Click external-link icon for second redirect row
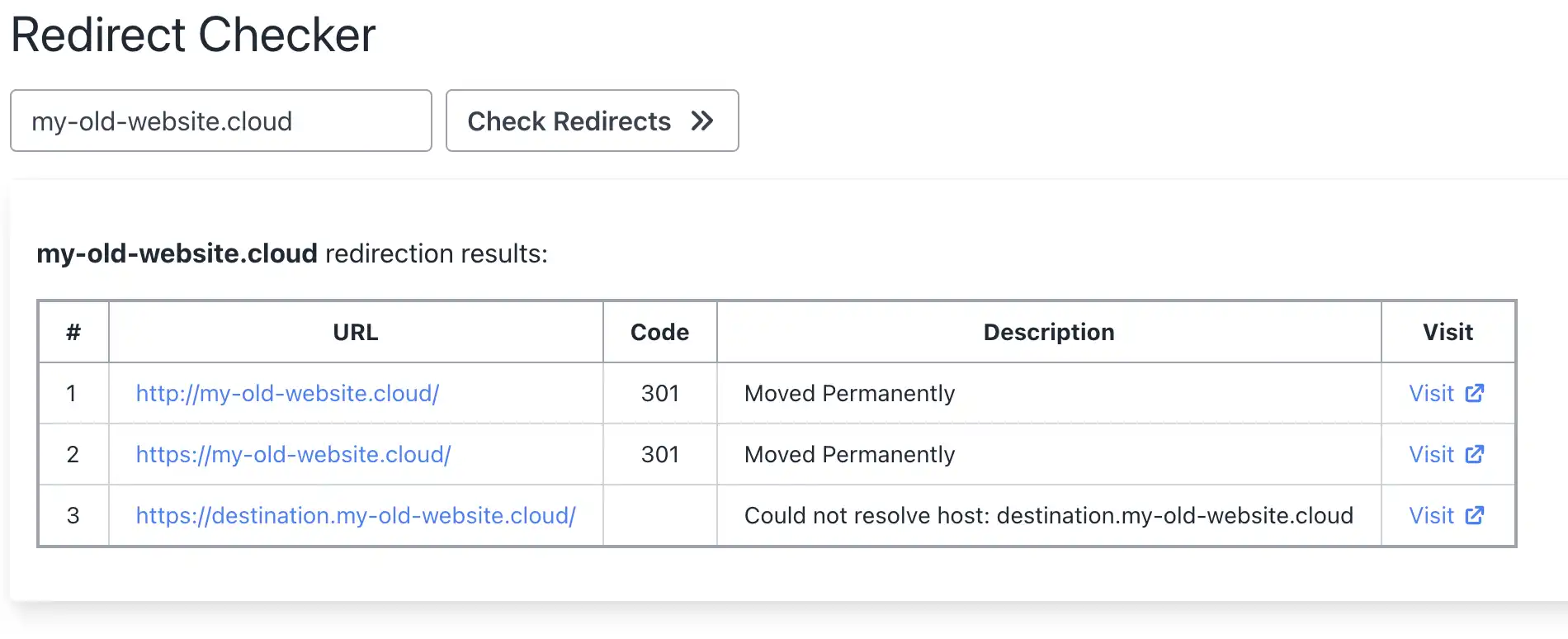Image resolution: width=1568 pixels, height=639 pixels. pos(1475,454)
